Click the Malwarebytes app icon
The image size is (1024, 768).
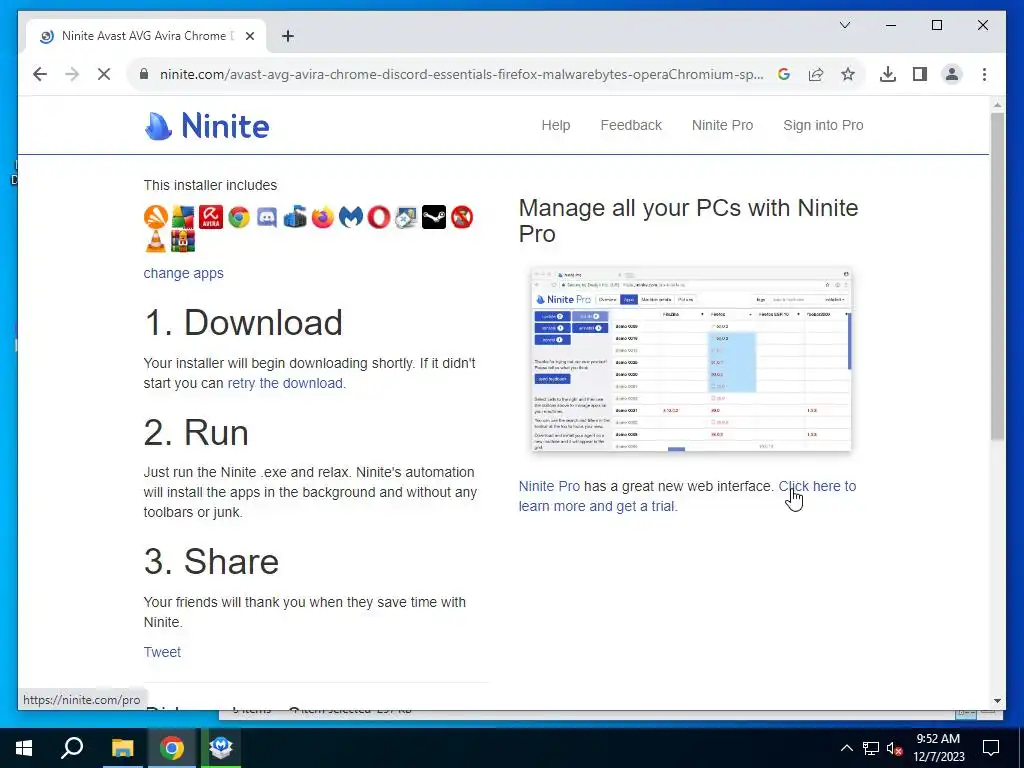[350, 217]
